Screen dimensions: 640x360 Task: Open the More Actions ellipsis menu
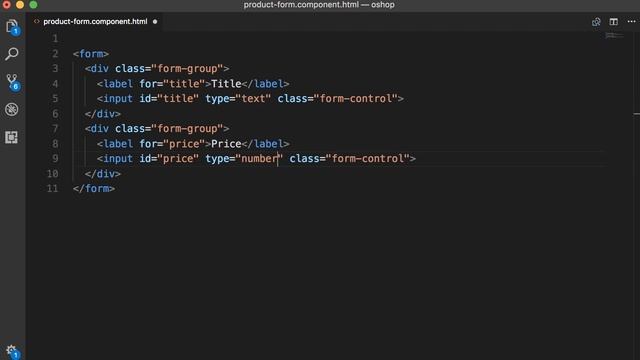coord(631,22)
